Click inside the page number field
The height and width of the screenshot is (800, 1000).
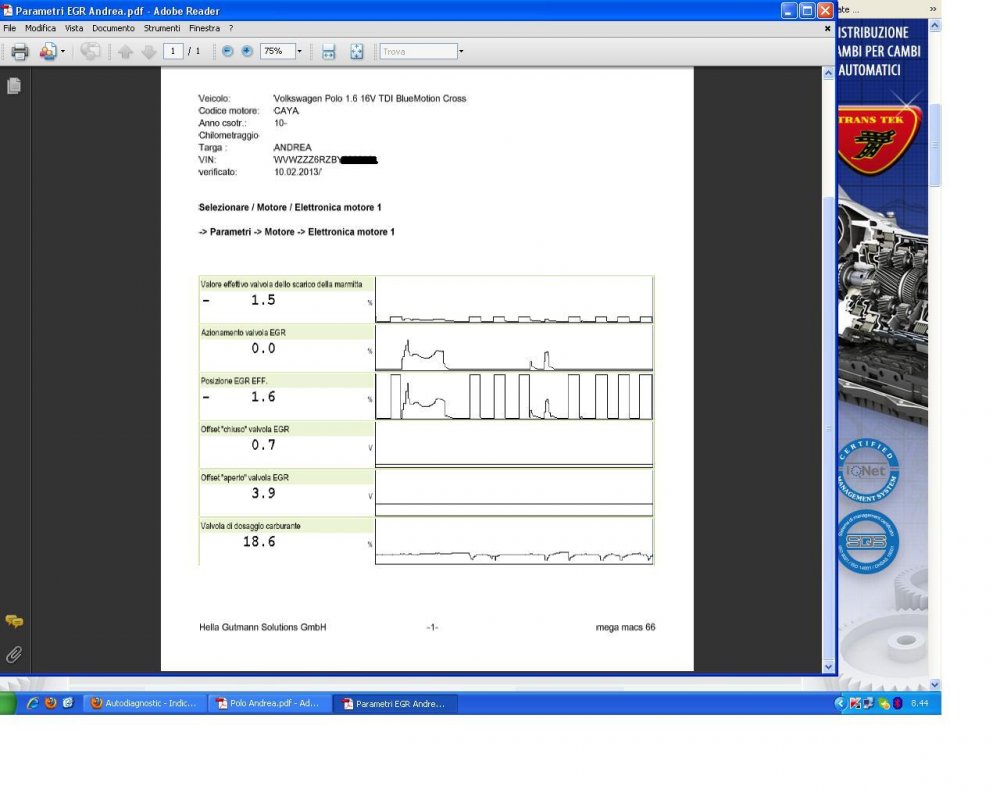click(171, 51)
